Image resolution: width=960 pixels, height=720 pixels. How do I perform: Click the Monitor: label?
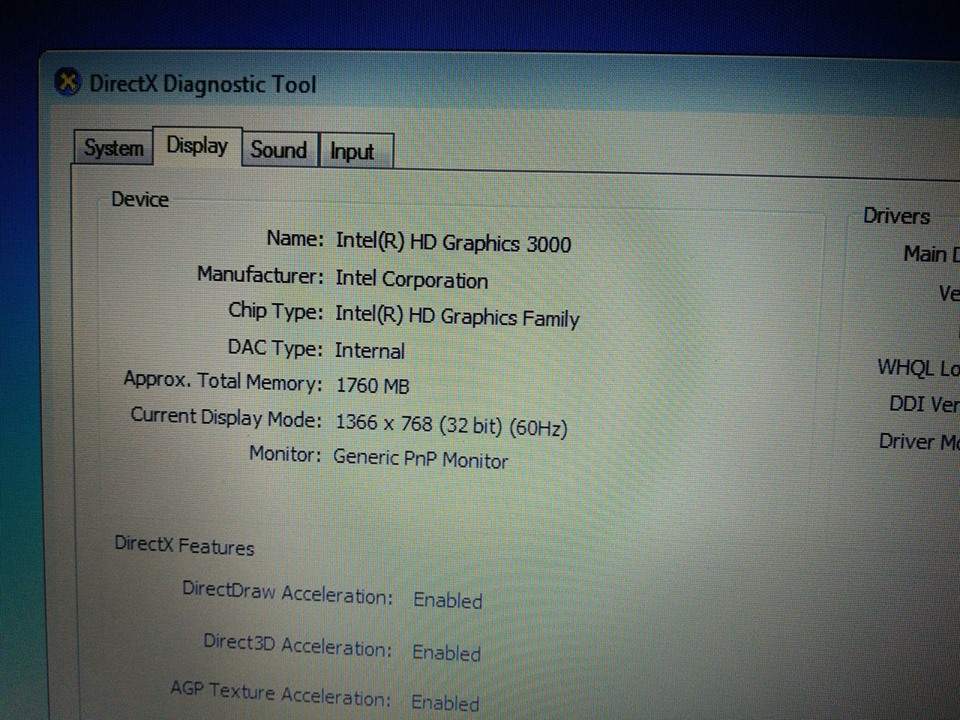285,454
